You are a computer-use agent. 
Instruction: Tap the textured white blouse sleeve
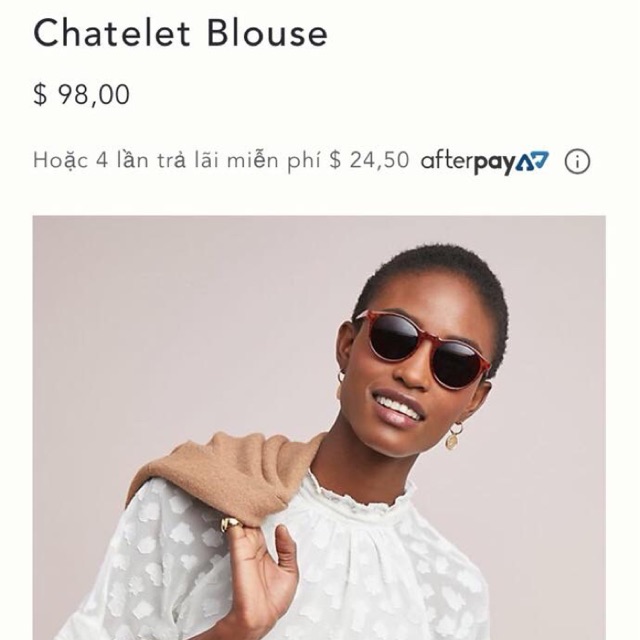[155, 571]
